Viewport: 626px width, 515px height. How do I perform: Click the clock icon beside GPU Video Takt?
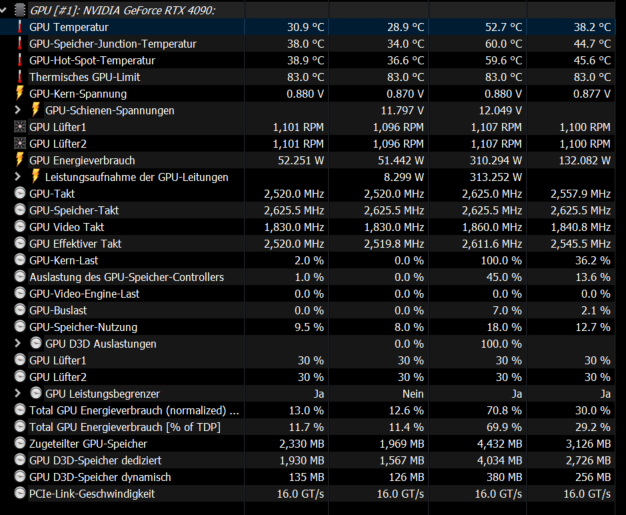20,227
